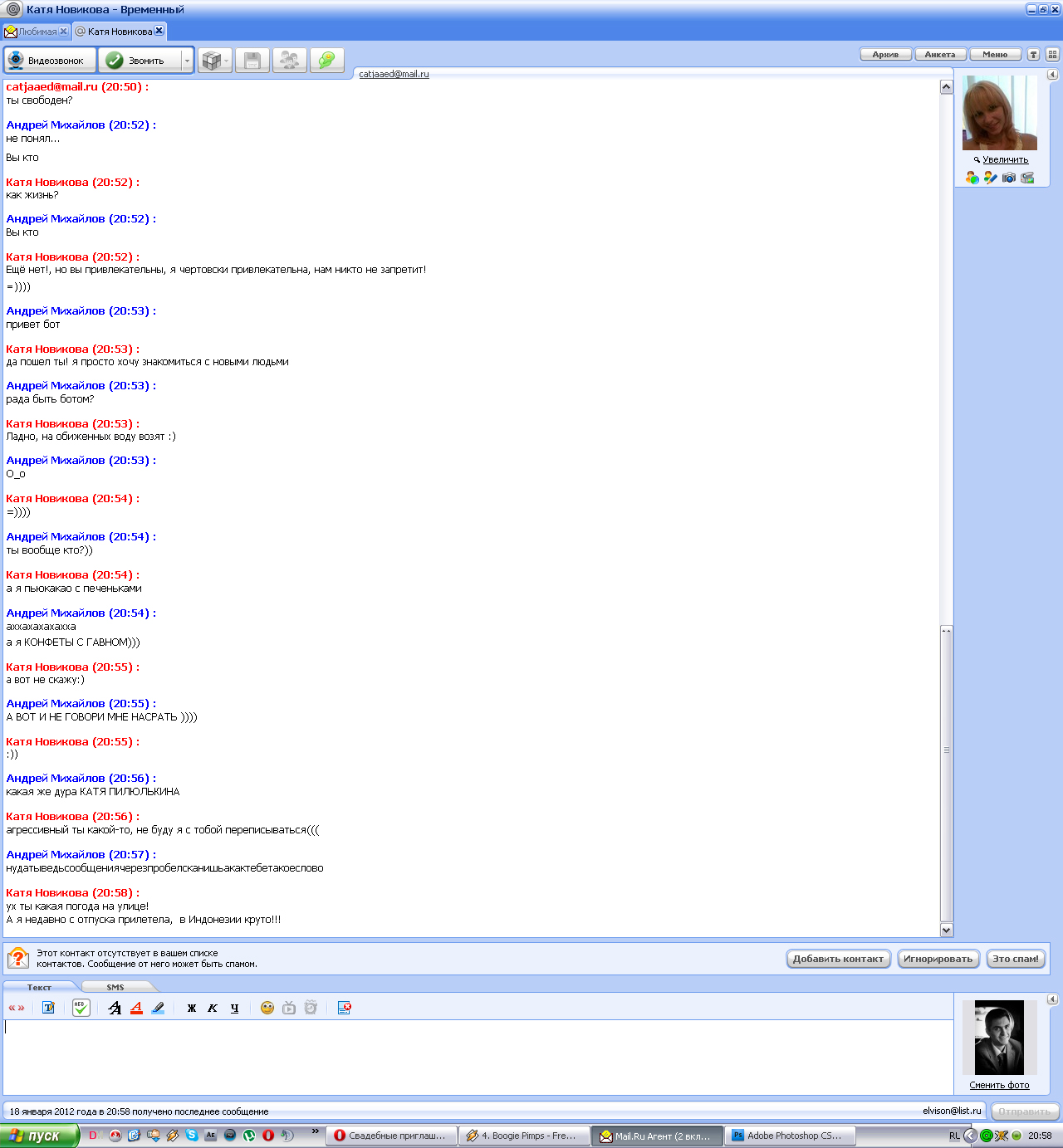Screen dimensions: 1063x1148
Task: Open dropdown arrow next to Звонить
Action: click(187, 61)
